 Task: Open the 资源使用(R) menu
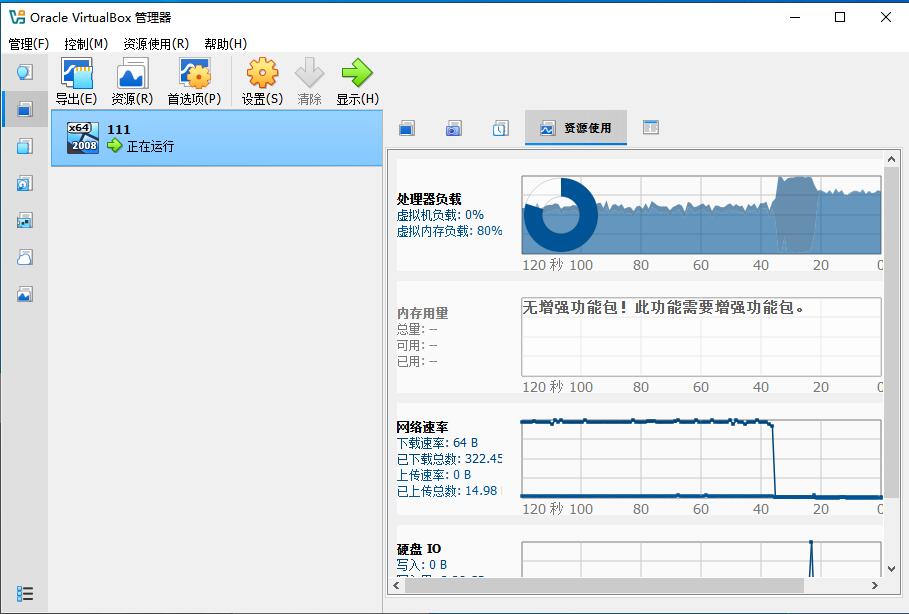click(156, 44)
